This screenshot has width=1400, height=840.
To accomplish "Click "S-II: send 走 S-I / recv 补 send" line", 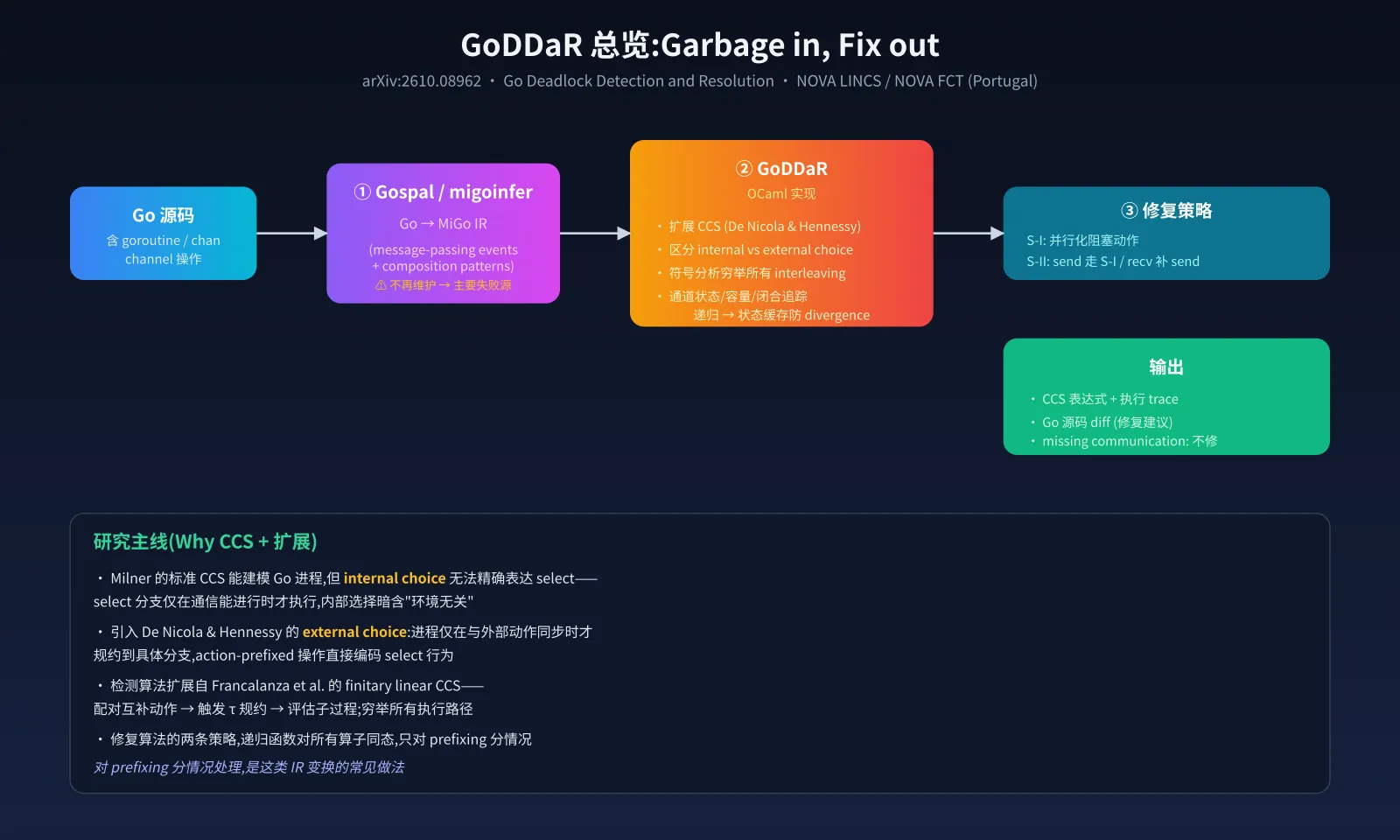I will pyautogui.click(x=1113, y=262).
